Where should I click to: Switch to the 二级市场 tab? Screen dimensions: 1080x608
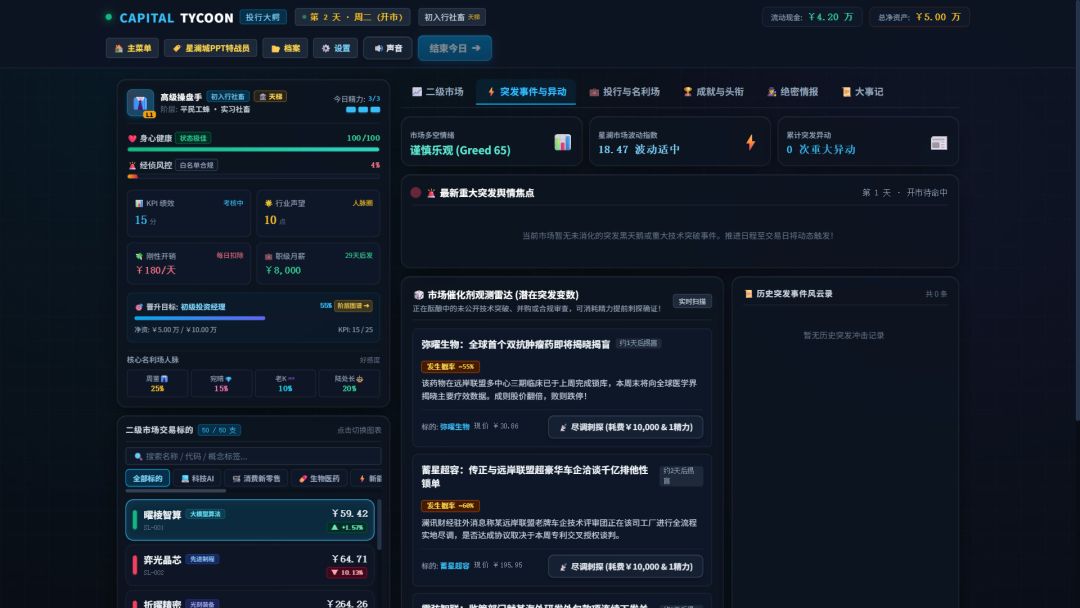(437, 92)
